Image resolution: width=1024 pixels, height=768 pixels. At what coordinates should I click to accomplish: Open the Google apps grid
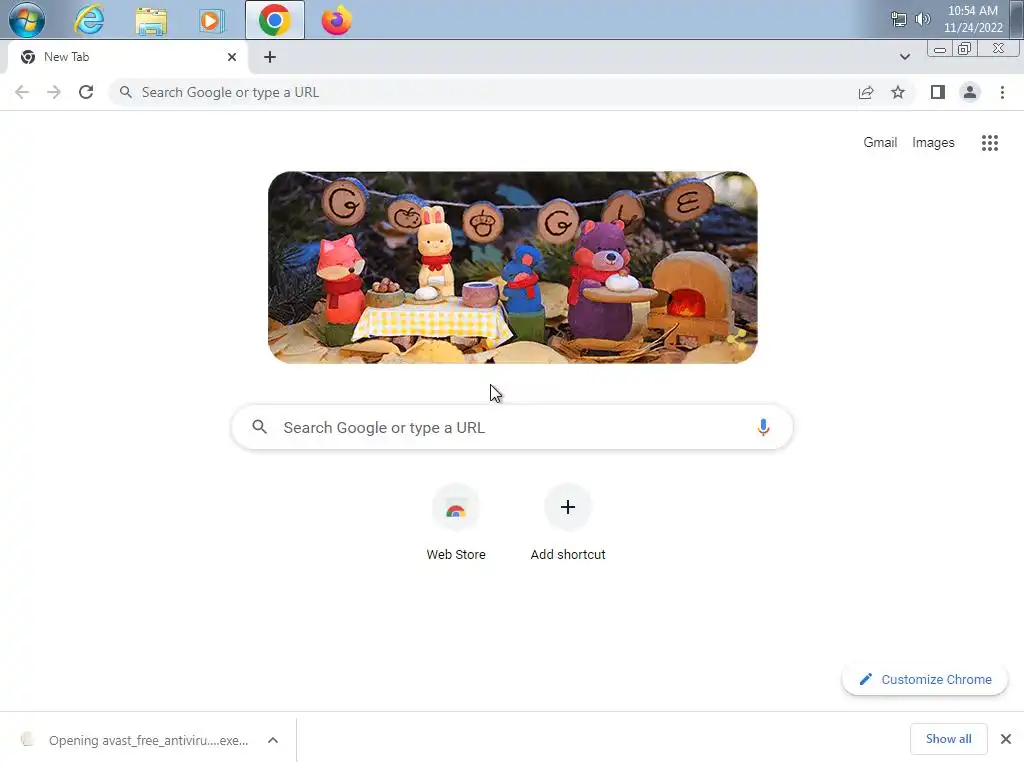click(x=989, y=142)
